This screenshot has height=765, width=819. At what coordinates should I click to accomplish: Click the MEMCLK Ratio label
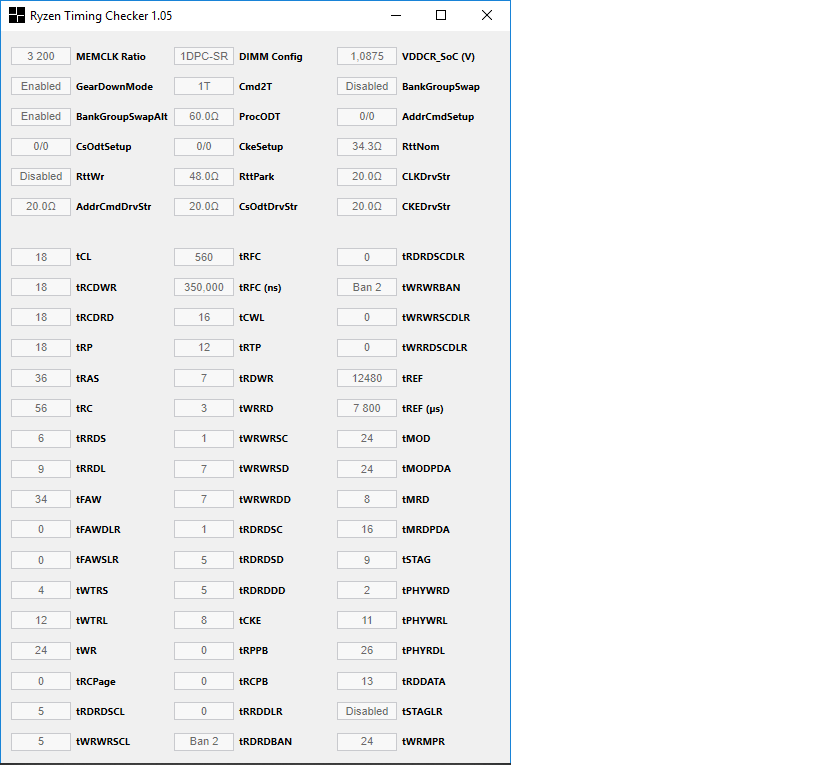(x=111, y=57)
